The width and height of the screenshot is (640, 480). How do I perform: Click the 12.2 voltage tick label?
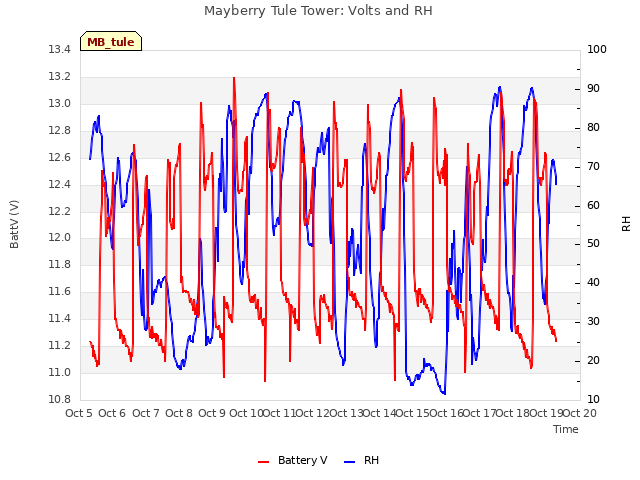(x=59, y=211)
